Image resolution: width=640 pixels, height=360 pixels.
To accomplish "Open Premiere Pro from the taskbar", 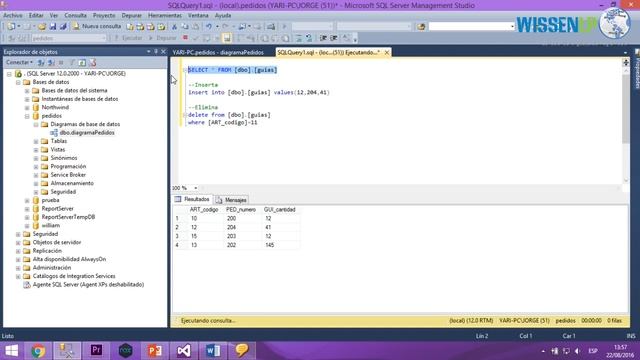I will coord(96,351).
